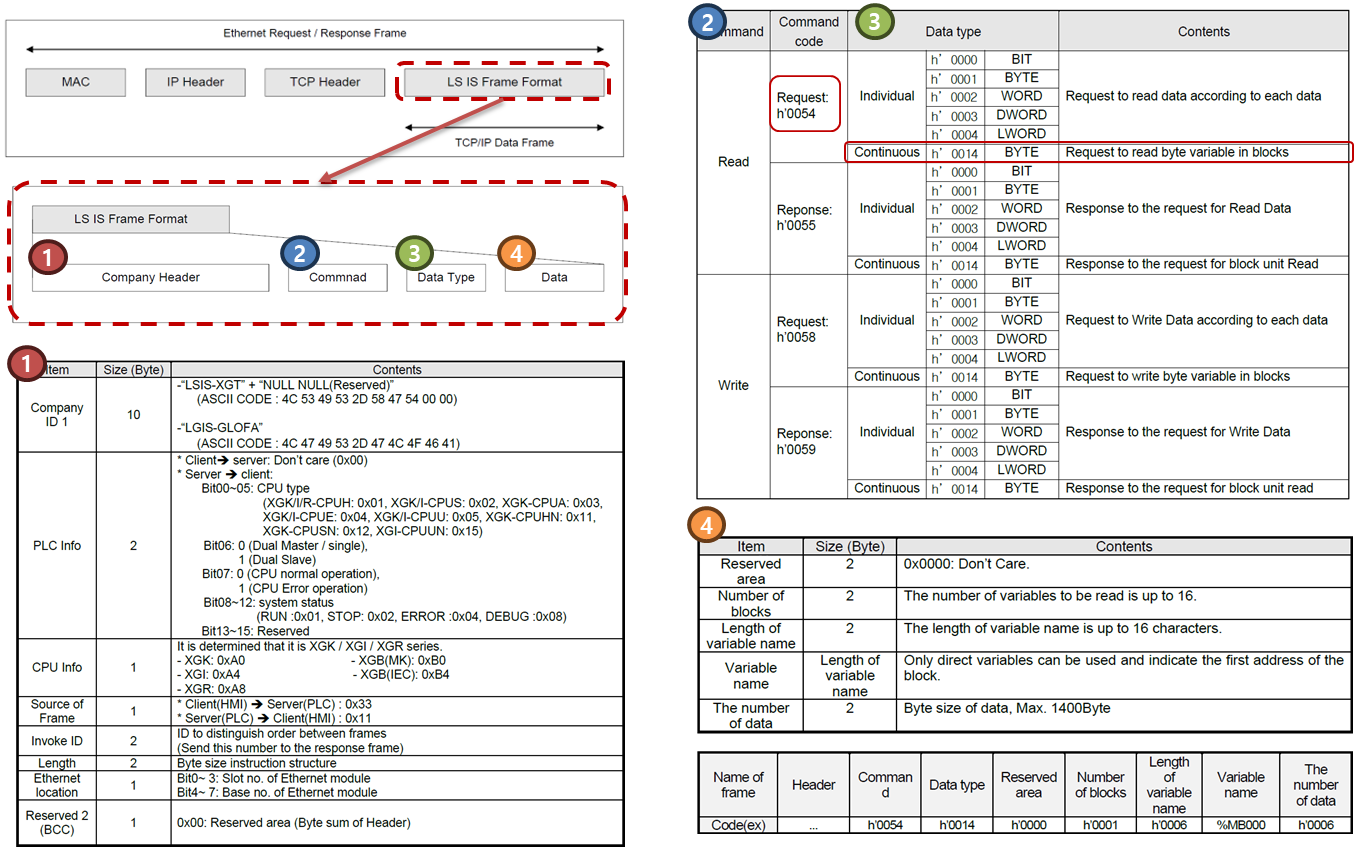Click 'Request to read byte variable in blocks'
The image size is (1354, 847).
coord(1177,152)
